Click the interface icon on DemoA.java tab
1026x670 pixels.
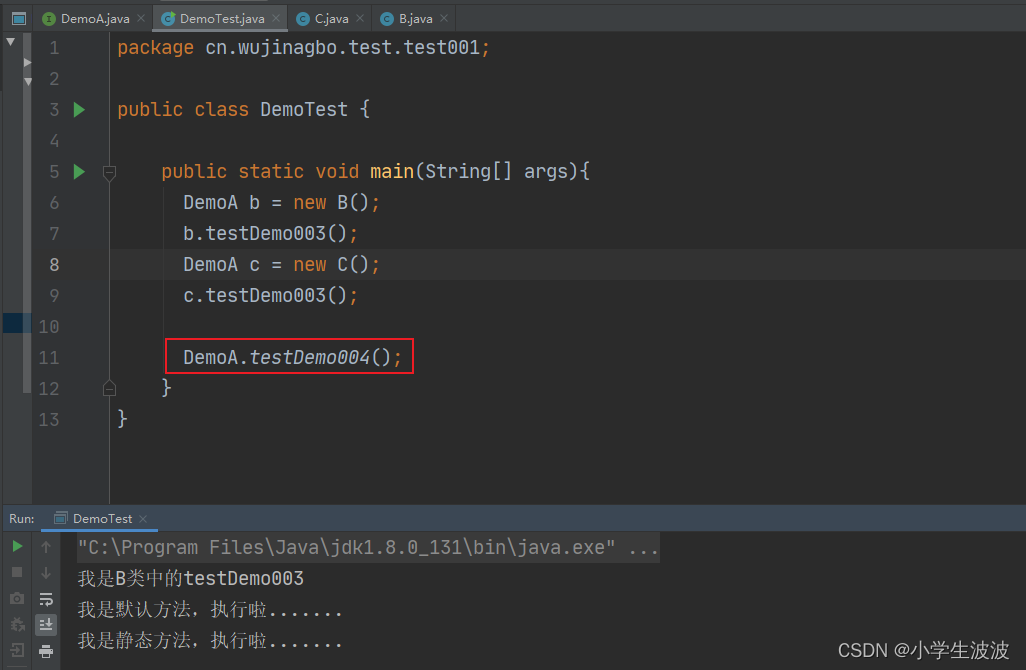[48, 19]
